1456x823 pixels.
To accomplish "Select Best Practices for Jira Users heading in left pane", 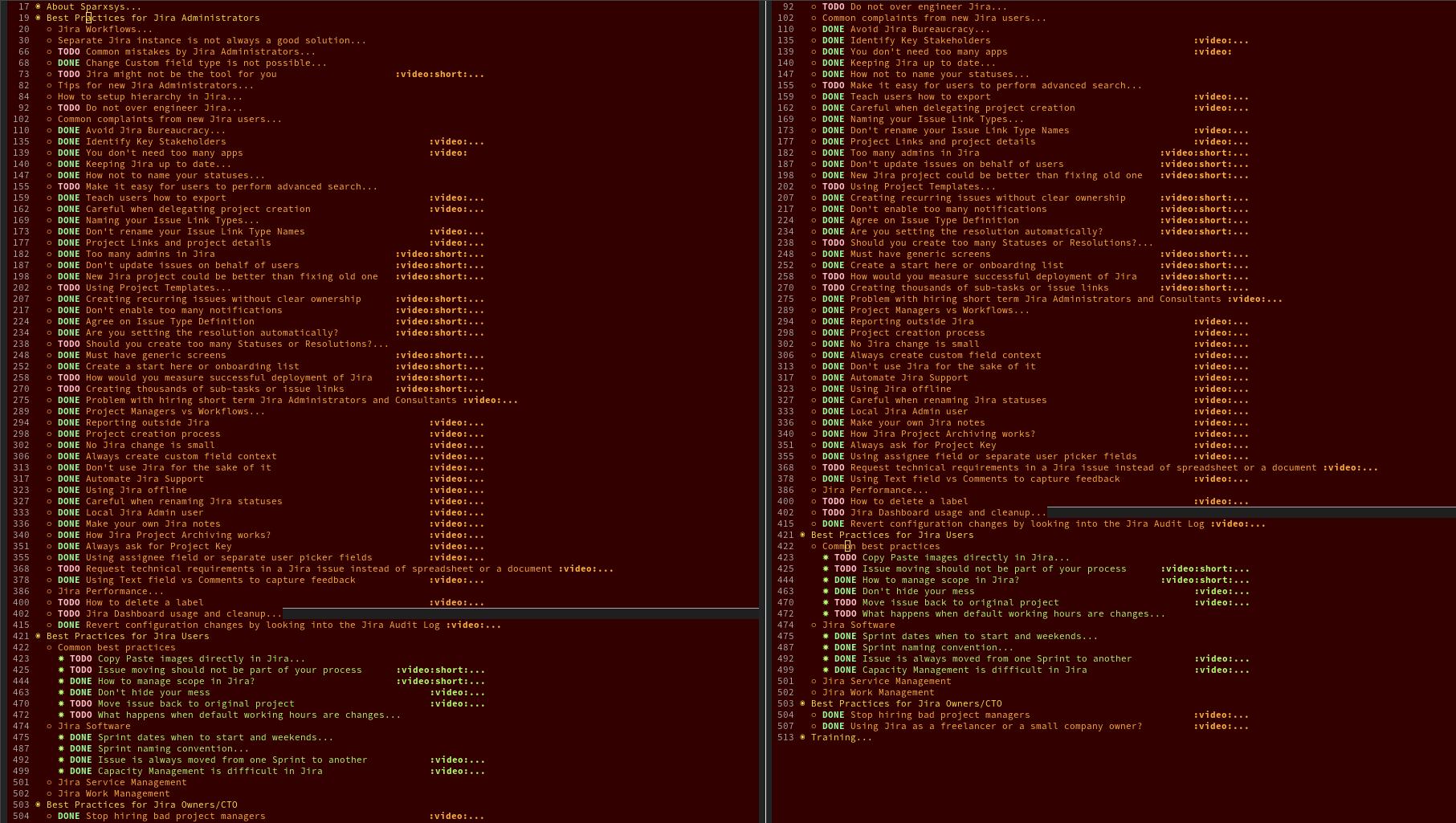I will click(x=128, y=636).
